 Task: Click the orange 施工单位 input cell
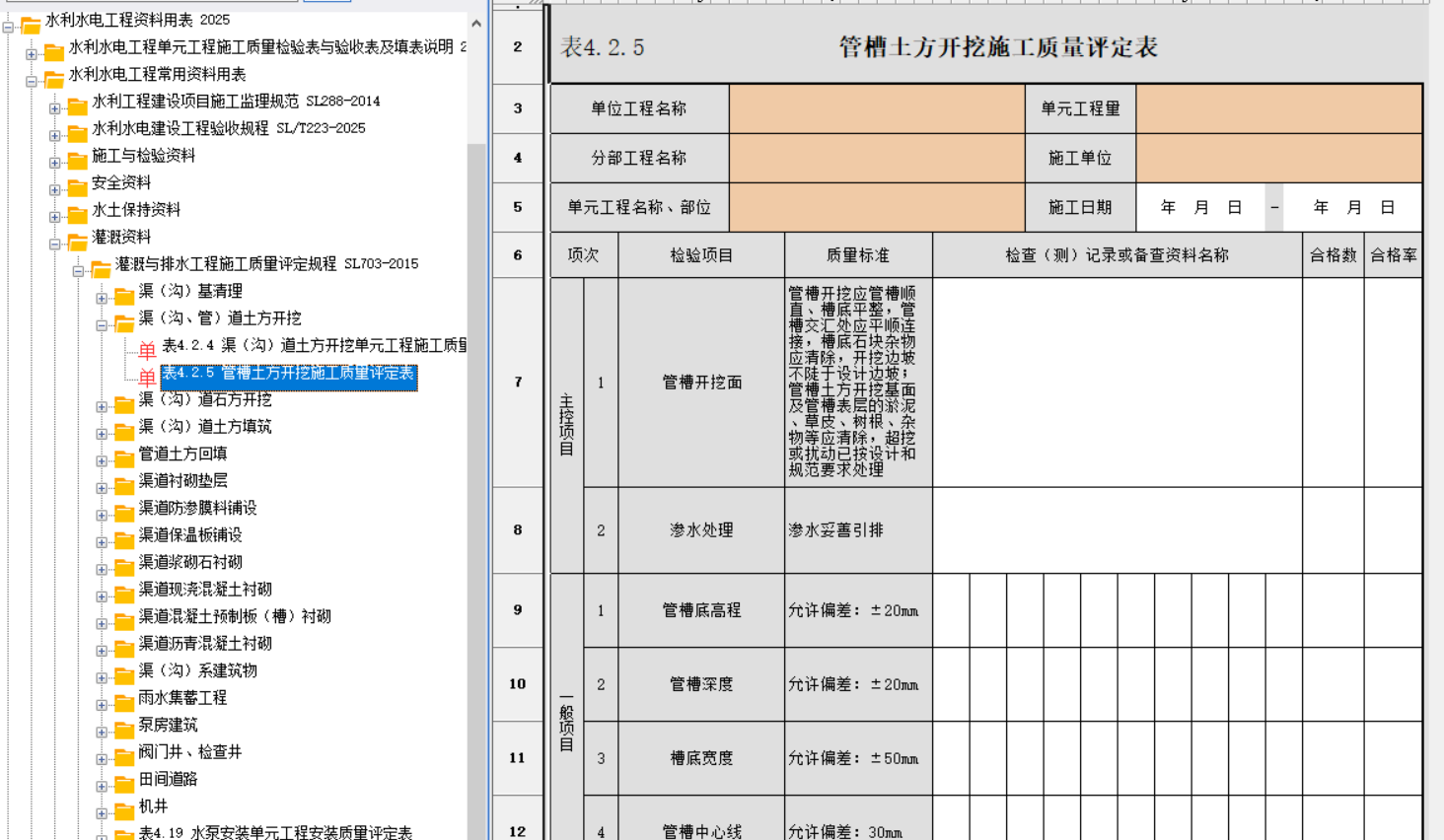(1278, 158)
